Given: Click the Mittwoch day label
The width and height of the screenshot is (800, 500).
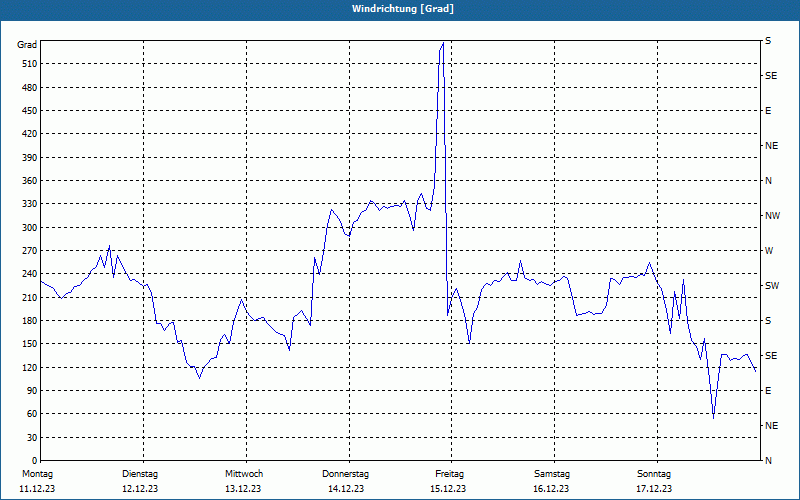Looking at the screenshot, I should [x=244, y=474].
